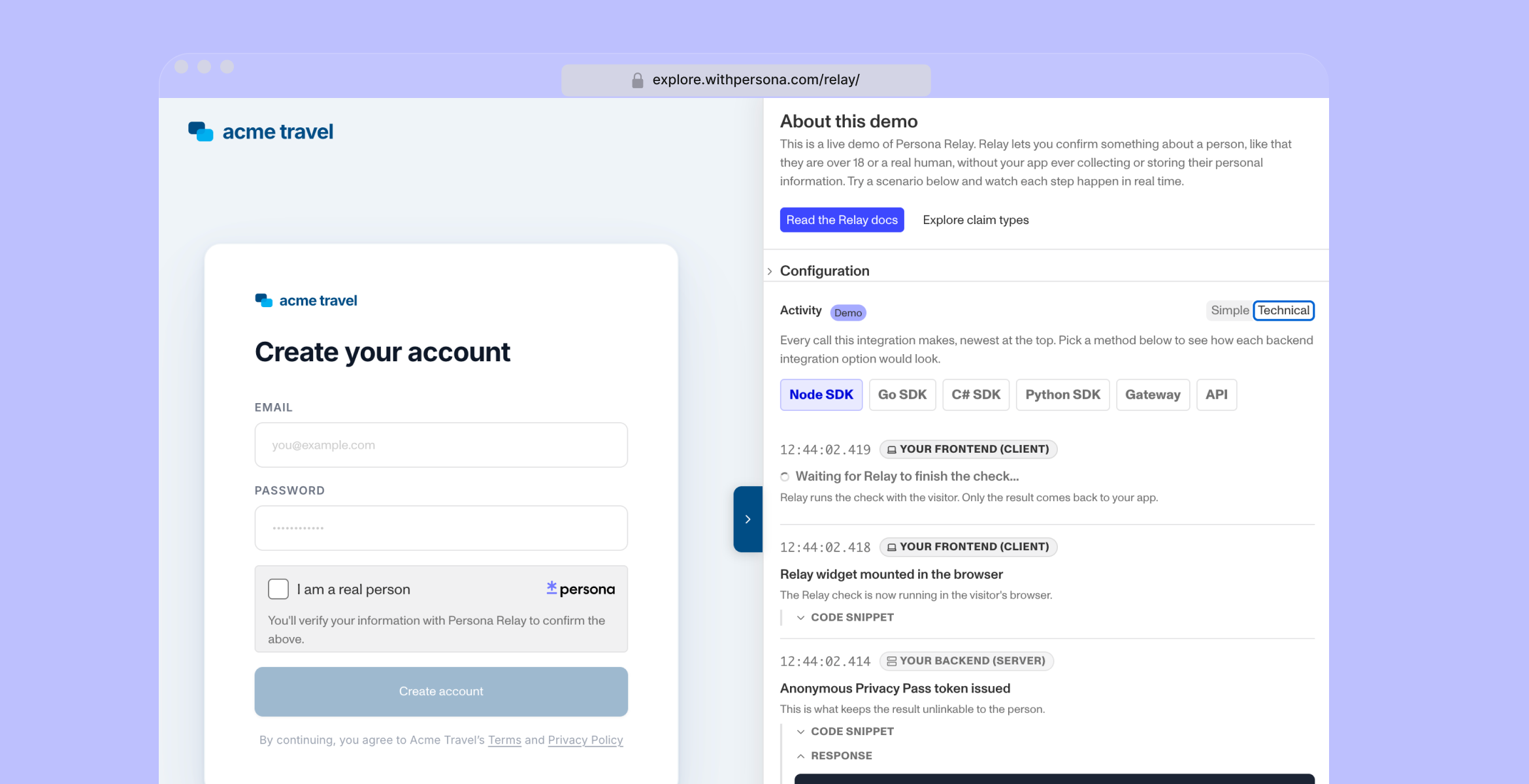Image resolution: width=1529 pixels, height=784 pixels.
Task: Click the Demo badge next to Activity
Action: click(x=848, y=313)
